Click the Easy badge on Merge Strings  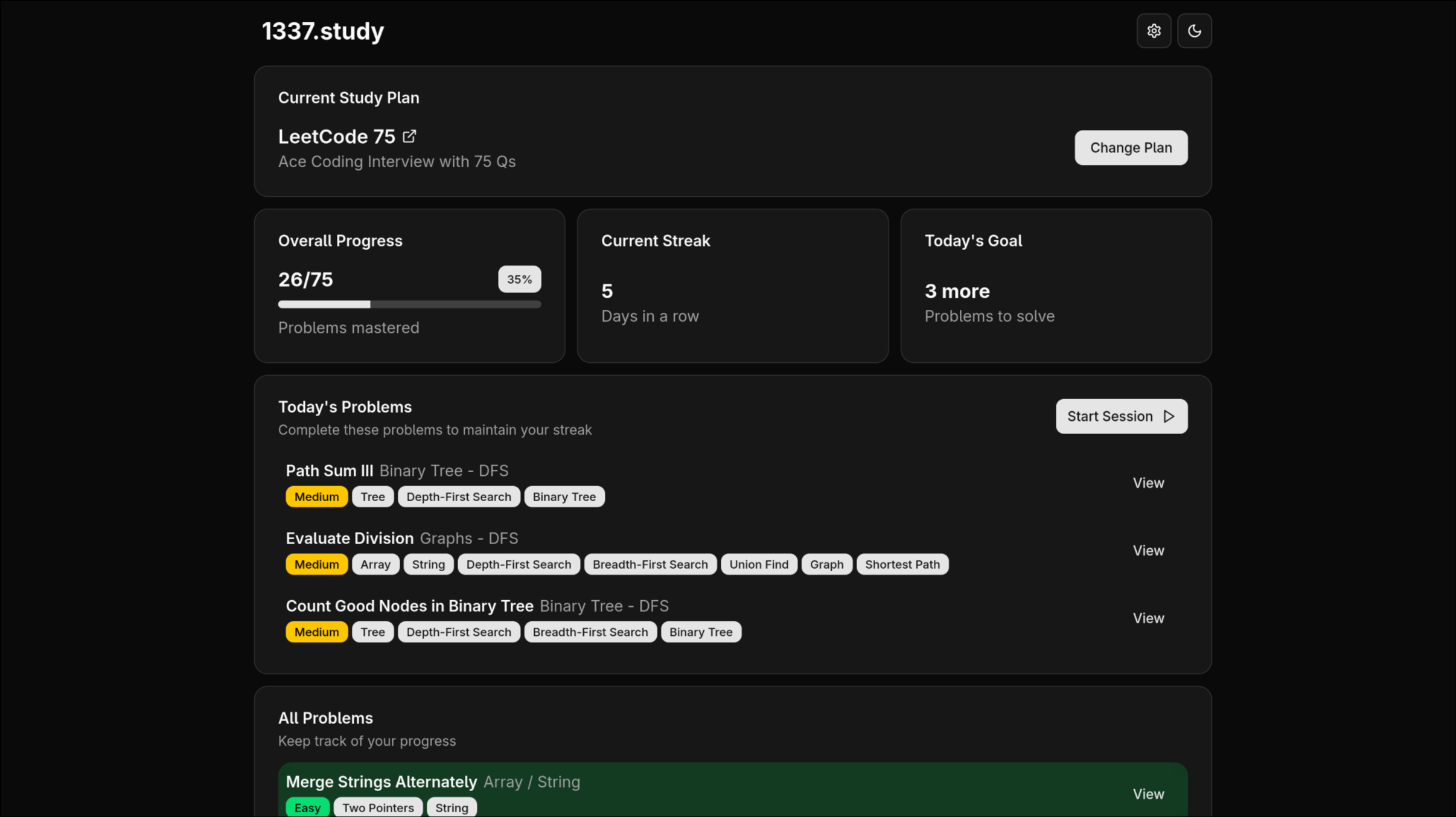coord(307,808)
